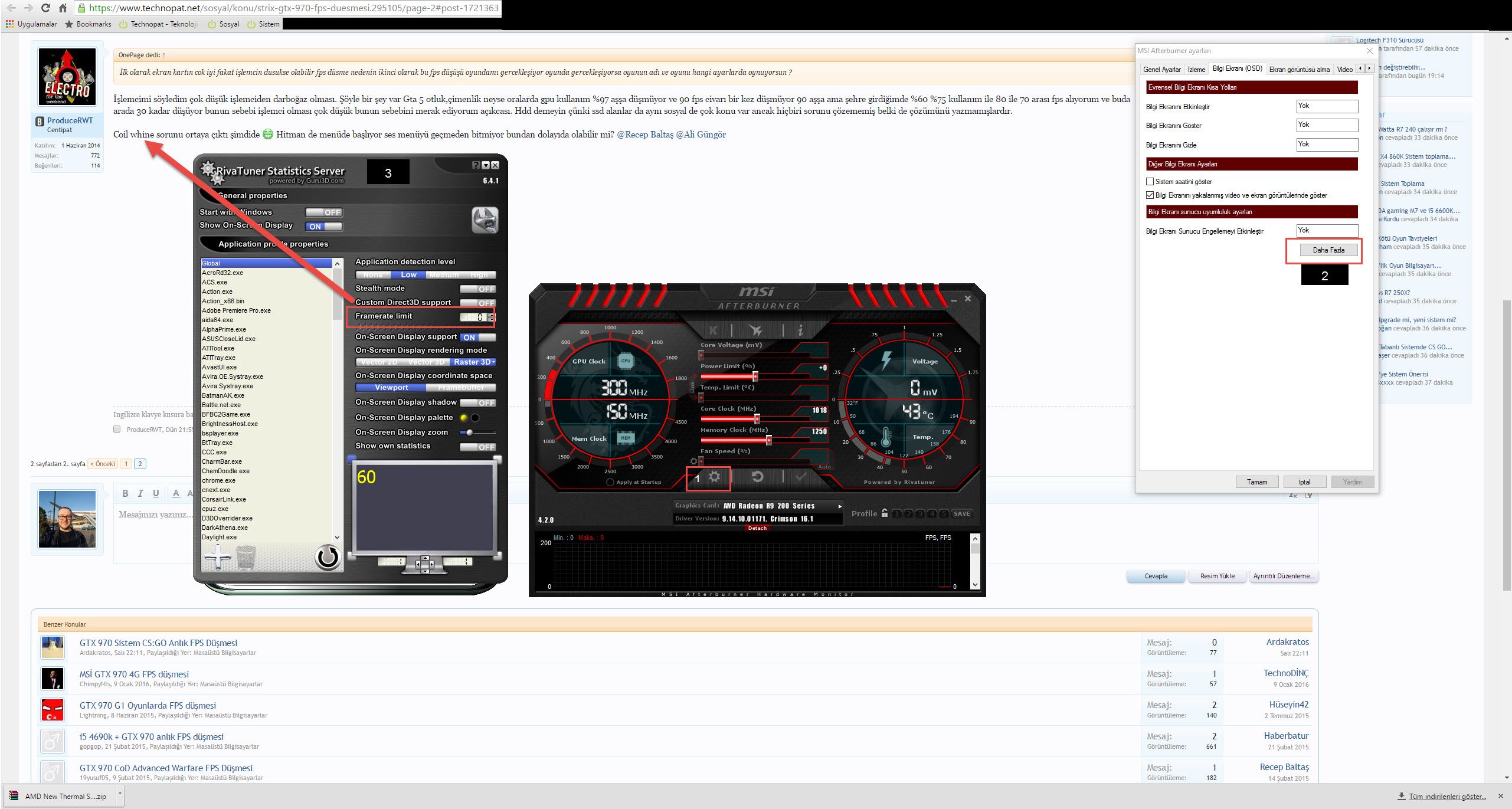Image resolution: width=1512 pixels, height=809 pixels.
Task: Click the Daha Fazla button
Action: click(1328, 250)
